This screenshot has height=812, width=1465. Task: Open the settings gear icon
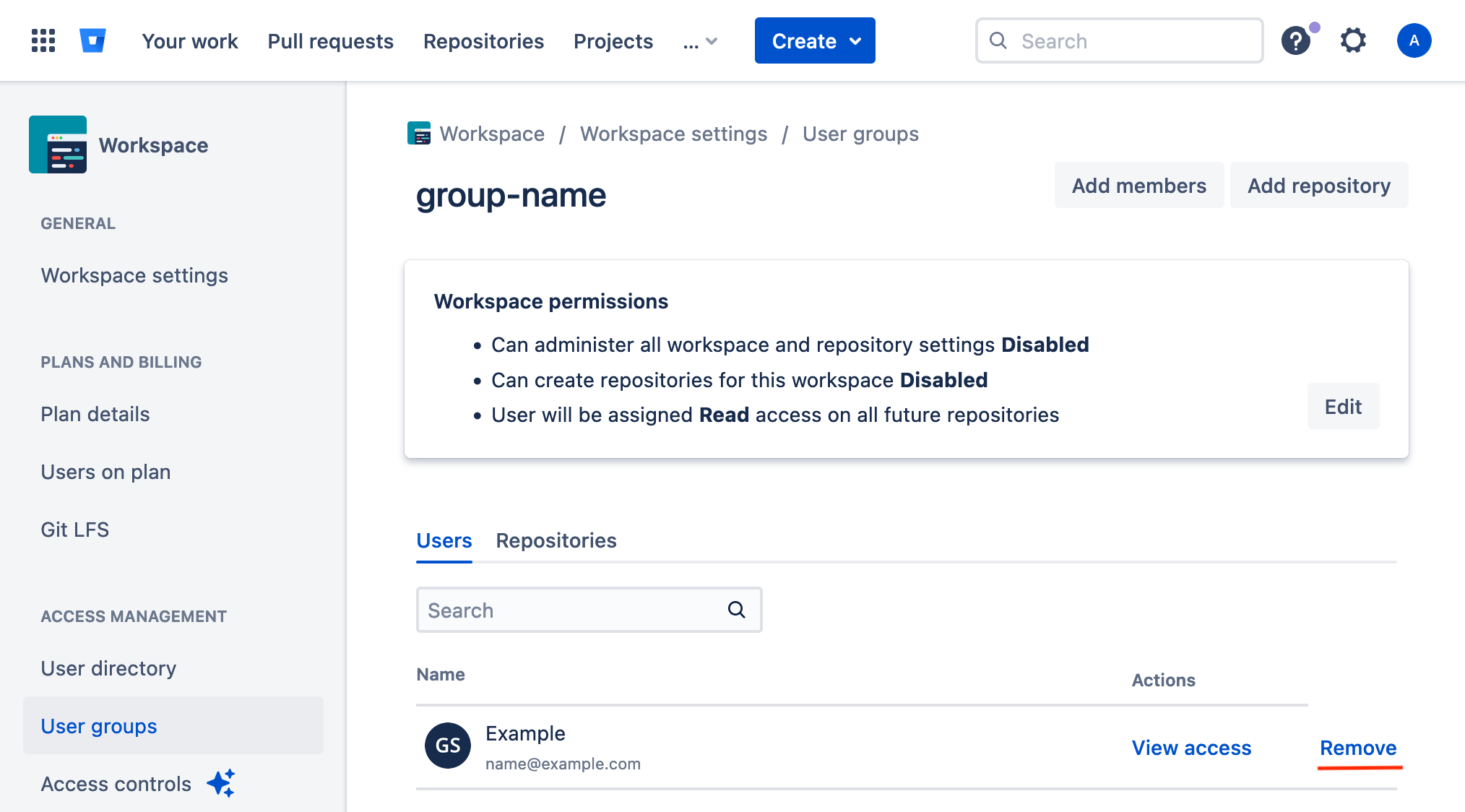click(x=1353, y=40)
